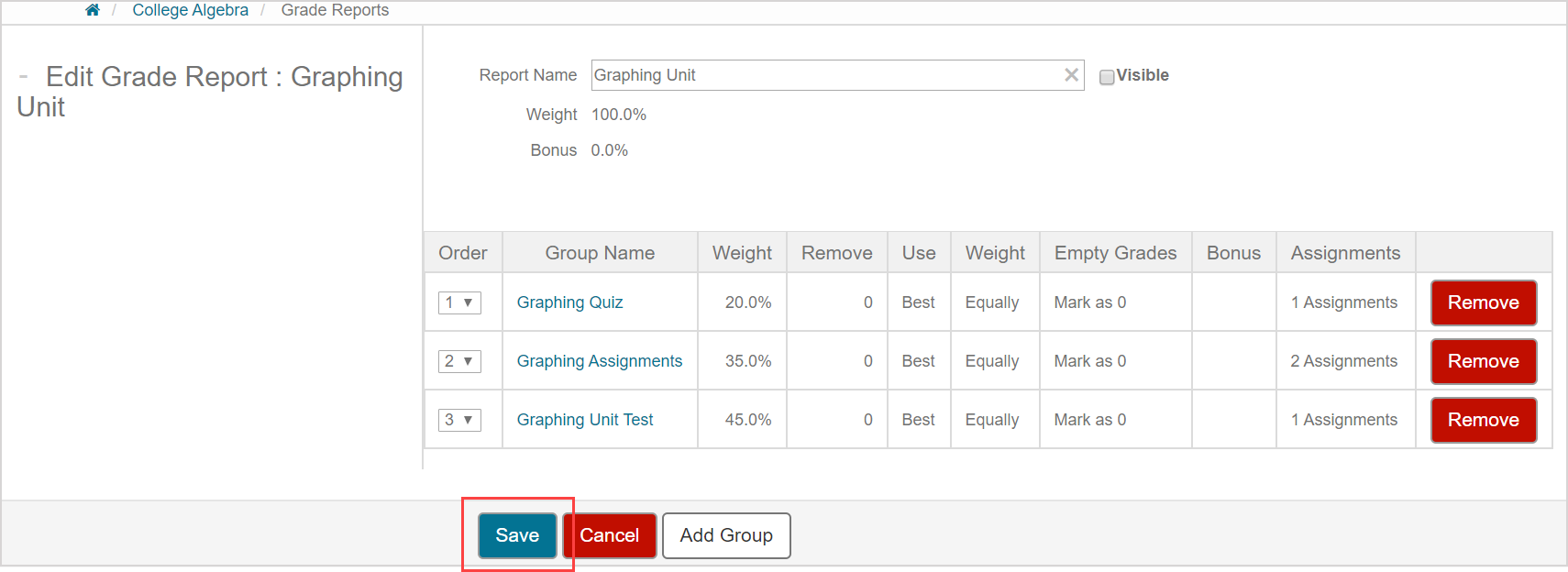Screen dimensions: 1568x572
Task: Open the Graphing Quiz group
Action: coord(569,302)
